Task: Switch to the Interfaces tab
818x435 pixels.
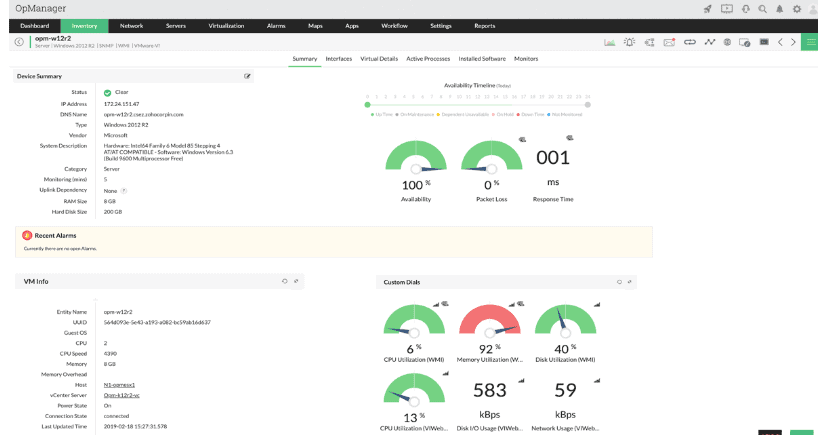Action: [339, 59]
